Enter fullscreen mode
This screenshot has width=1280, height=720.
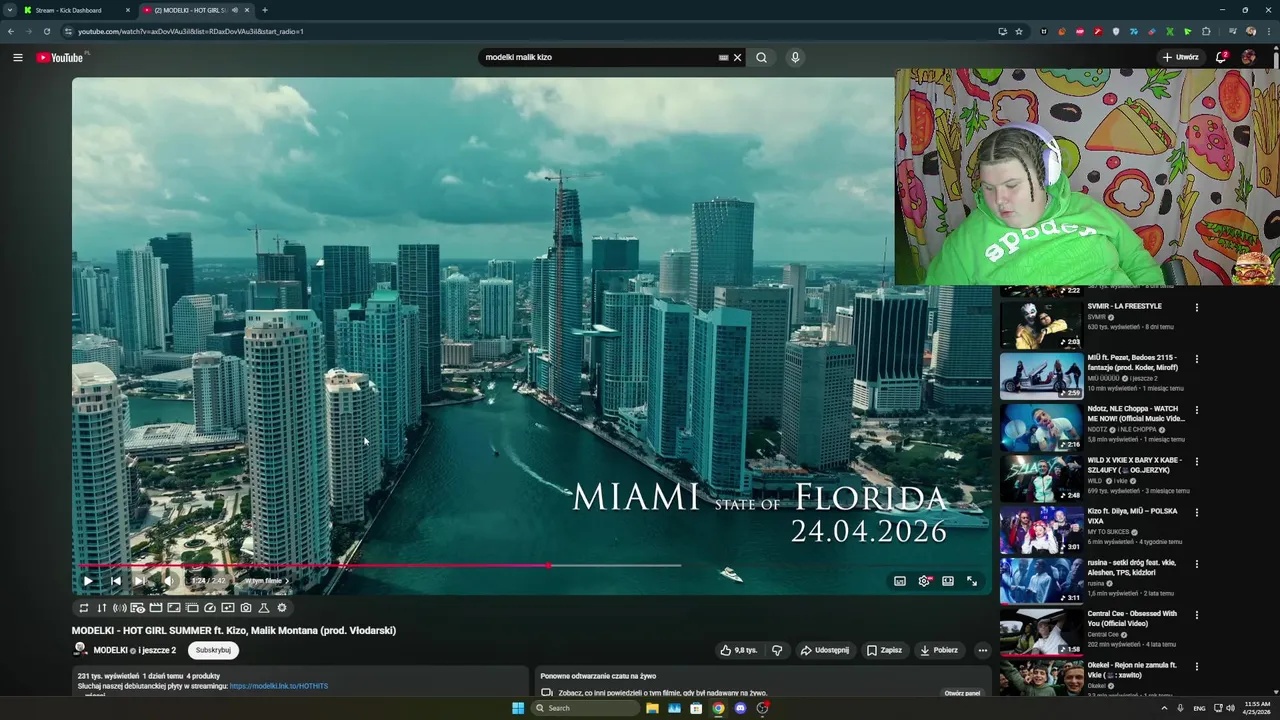(972, 581)
